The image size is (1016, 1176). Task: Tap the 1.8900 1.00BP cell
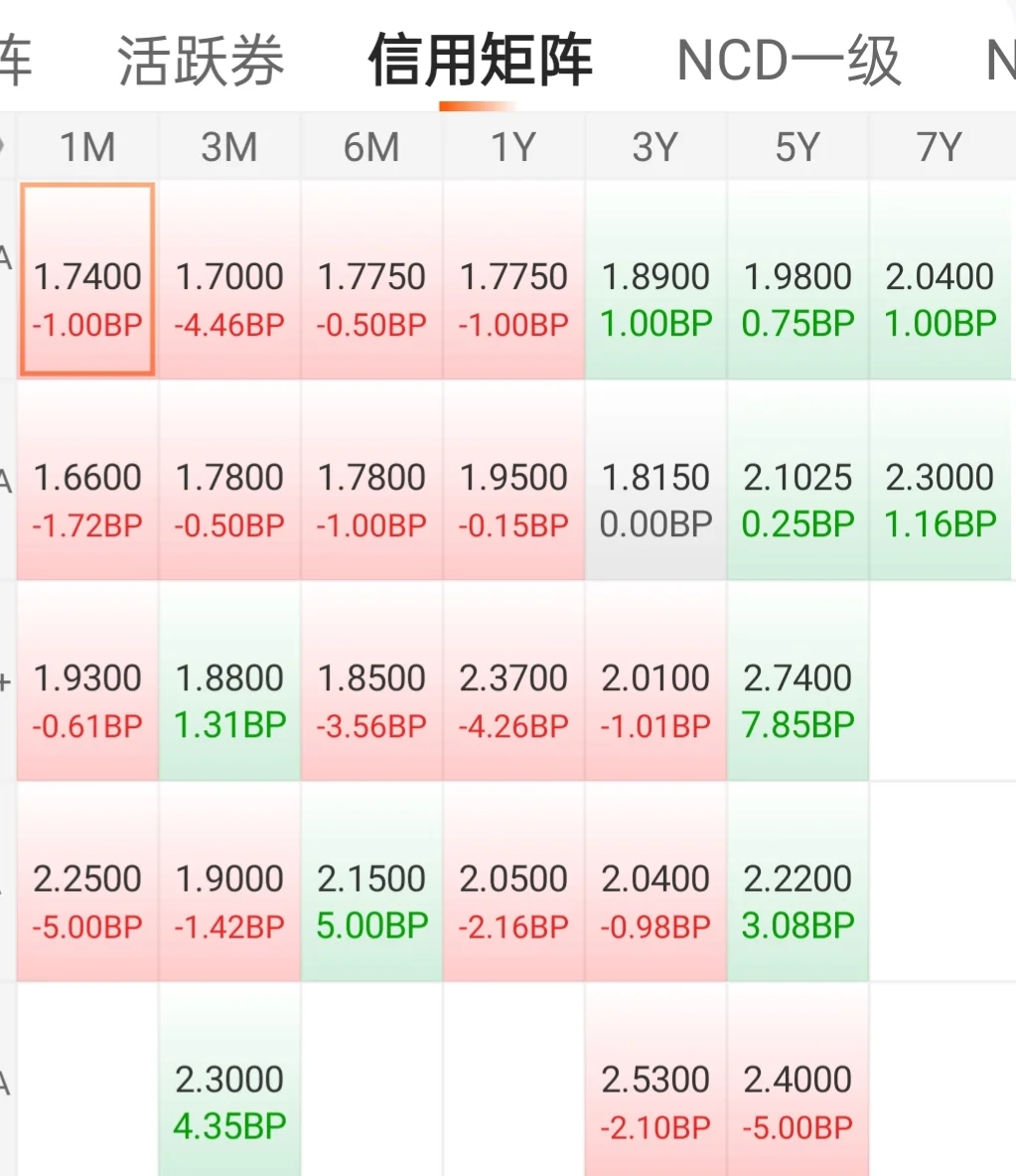coord(655,279)
